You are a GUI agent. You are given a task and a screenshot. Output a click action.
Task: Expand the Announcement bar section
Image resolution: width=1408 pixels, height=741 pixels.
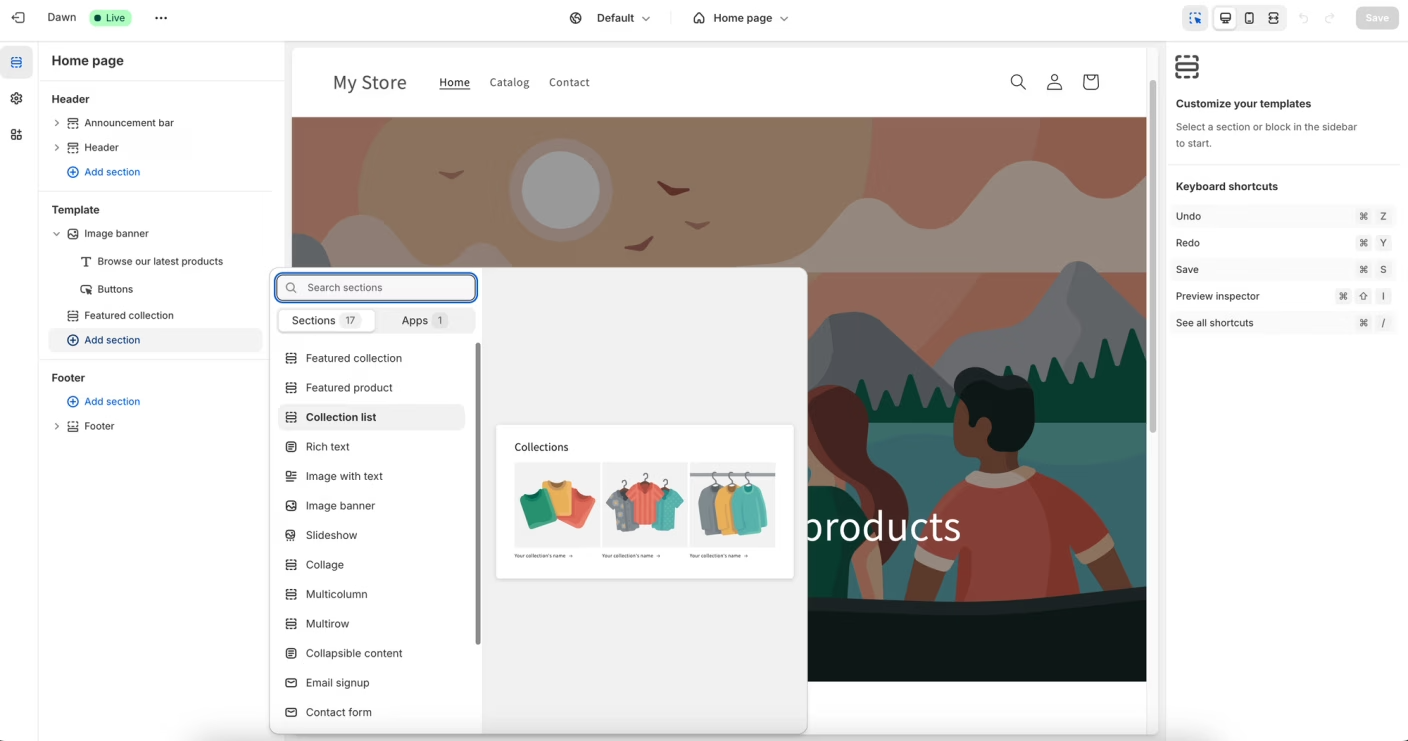click(57, 123)
